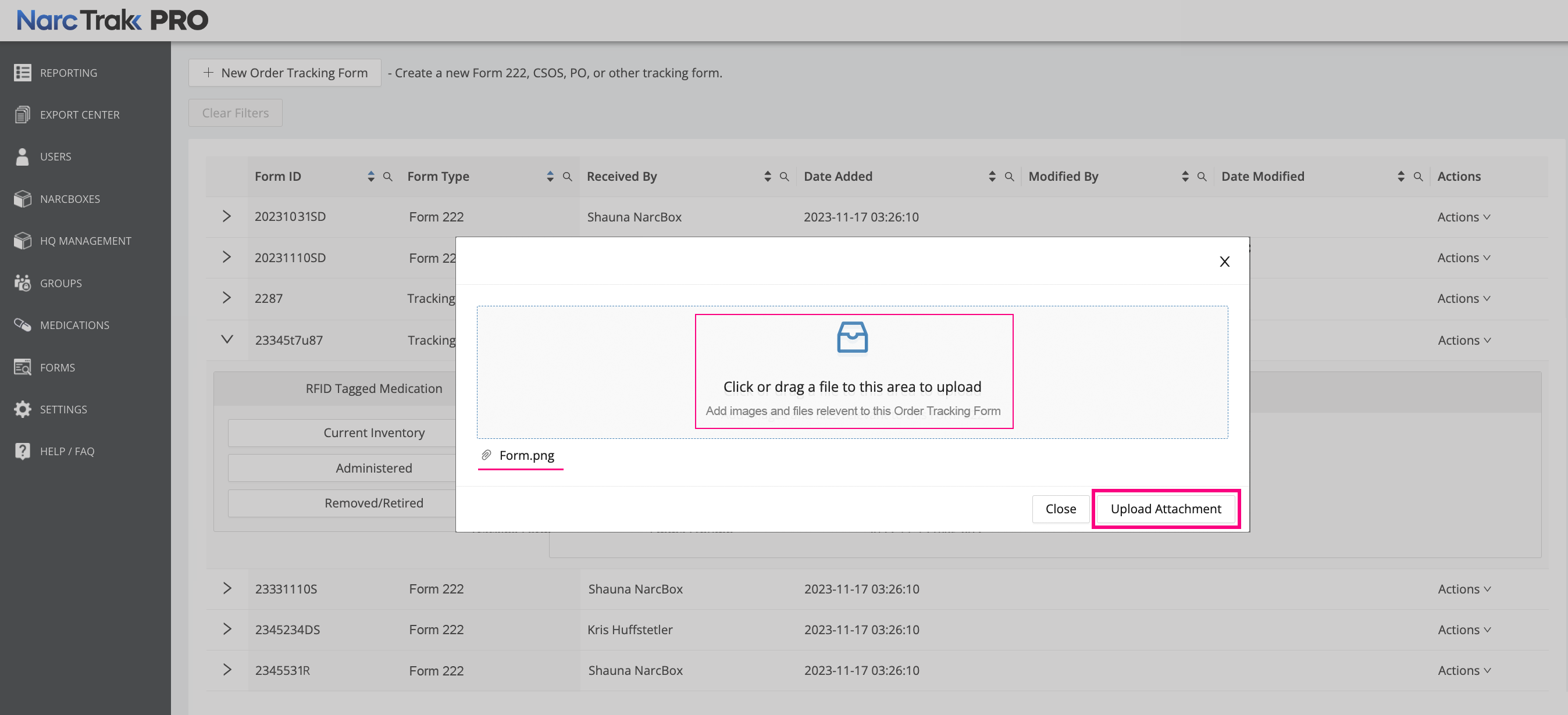This screenshot has width=1568, height=715.
Task: Open the Medications pill icon
Action: coord(23,325)
